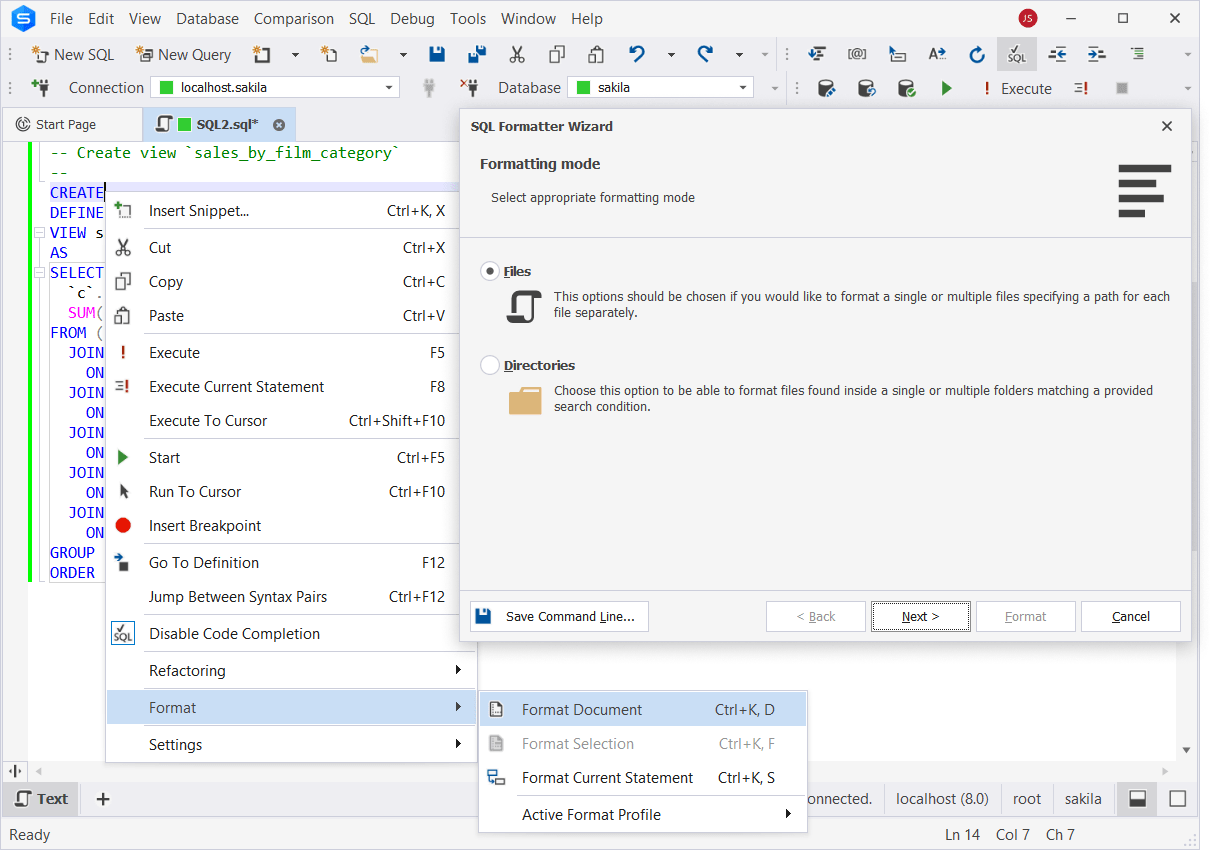
Task: Open the Comparison menu
Action: pos(293,18)
